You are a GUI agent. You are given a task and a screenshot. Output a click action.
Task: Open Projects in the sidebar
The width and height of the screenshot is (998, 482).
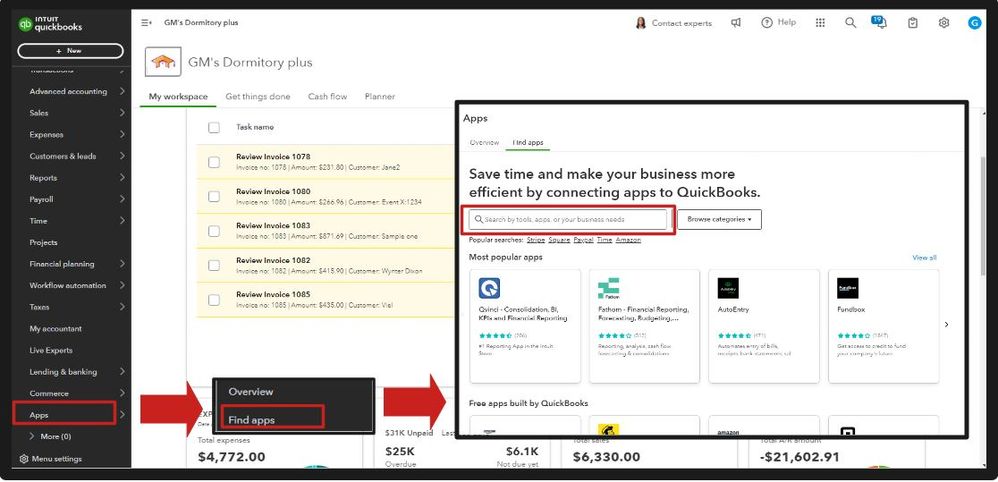43,243
